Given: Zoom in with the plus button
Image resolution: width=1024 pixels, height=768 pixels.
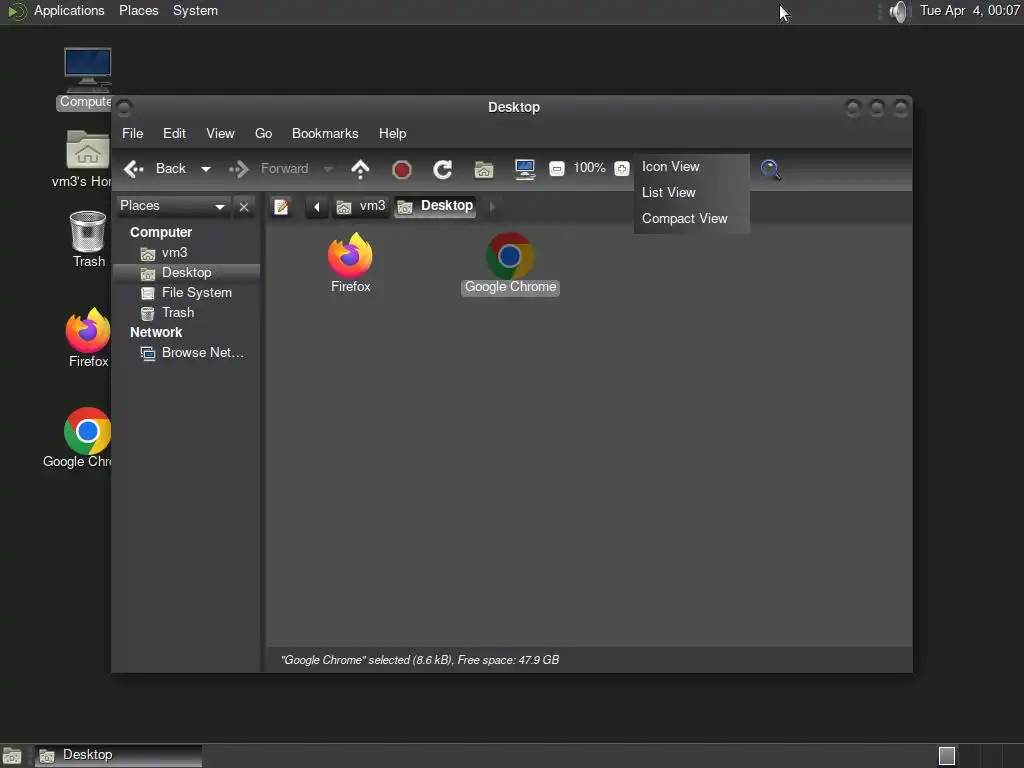Looking at the screenshot, I should click(622, 168).
